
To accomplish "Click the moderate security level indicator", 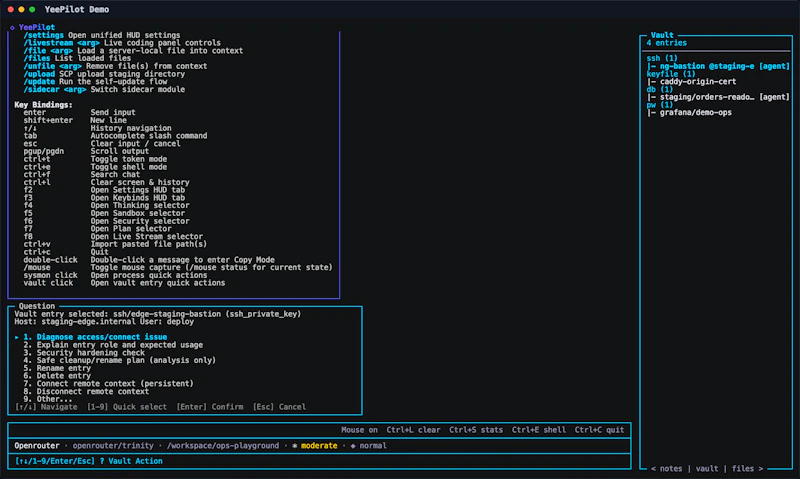I will click(x=319, y=446).
